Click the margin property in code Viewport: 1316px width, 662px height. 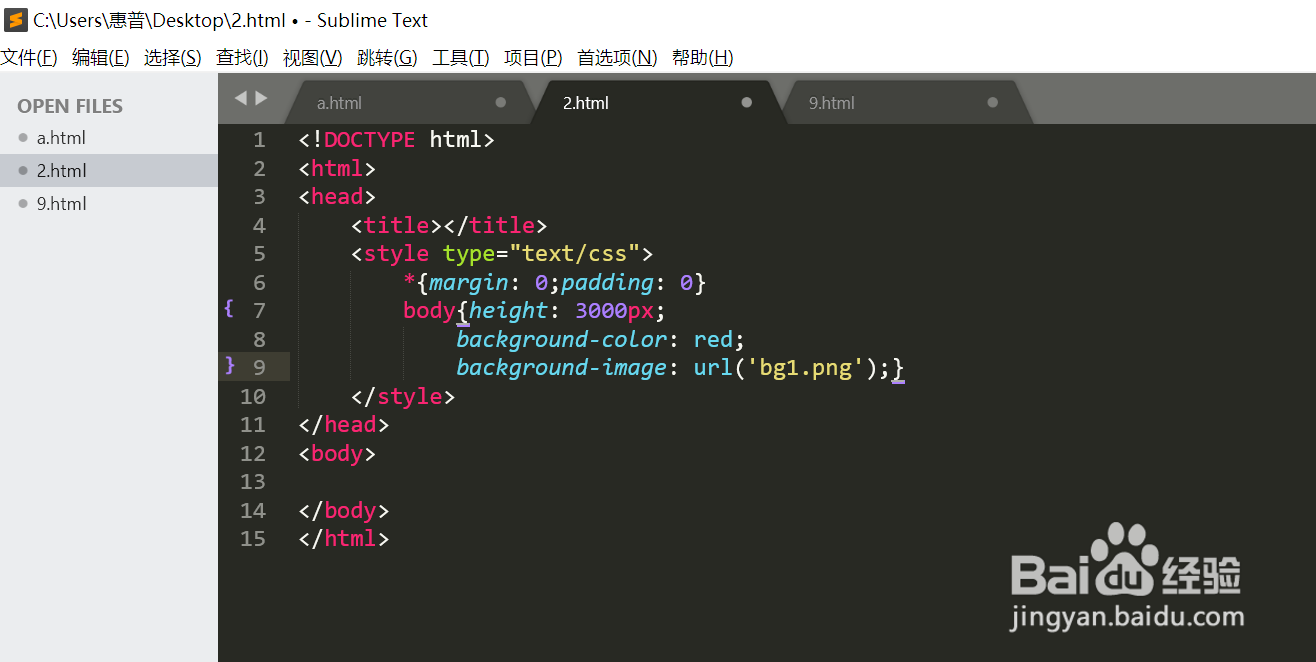[x=468, y=283]
